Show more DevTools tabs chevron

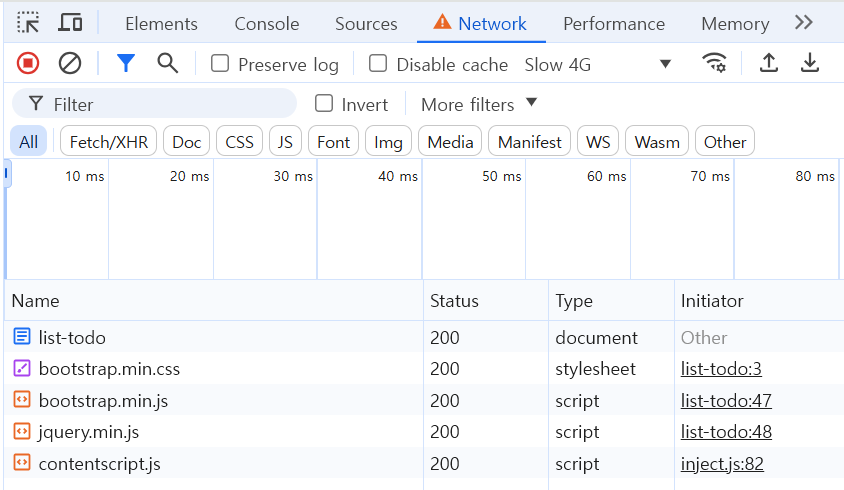tap(804, 23)
